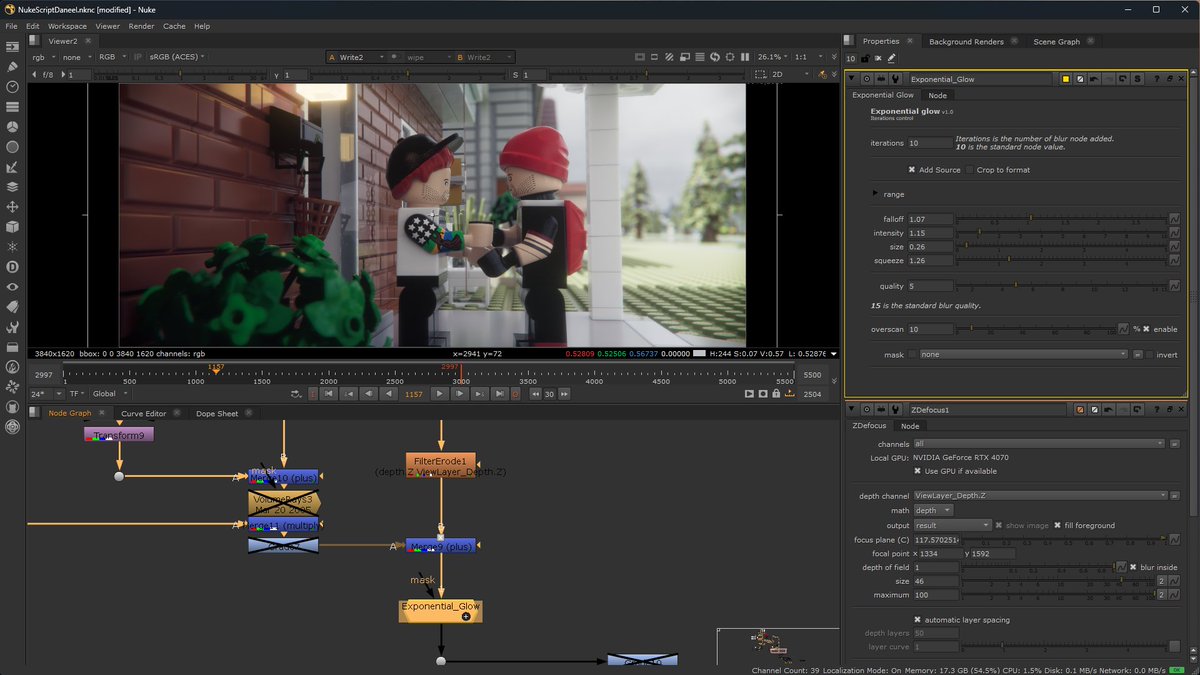The height and width of the screenshot is (675, 1200).
Task: Switch to the Dope Sheet tab
Action: (x=217, y=413)
